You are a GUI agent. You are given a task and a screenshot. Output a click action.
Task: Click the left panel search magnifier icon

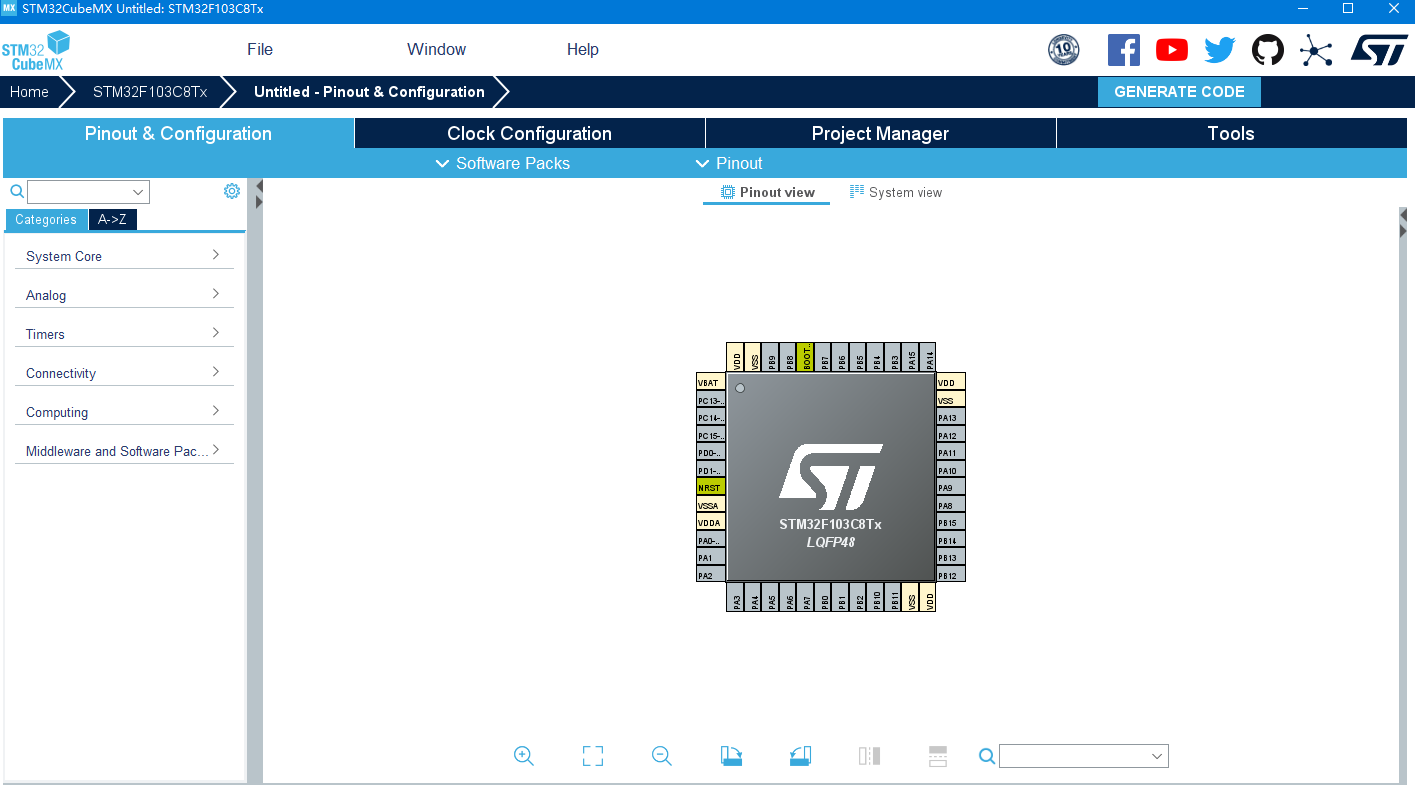[x=17, y=191]
